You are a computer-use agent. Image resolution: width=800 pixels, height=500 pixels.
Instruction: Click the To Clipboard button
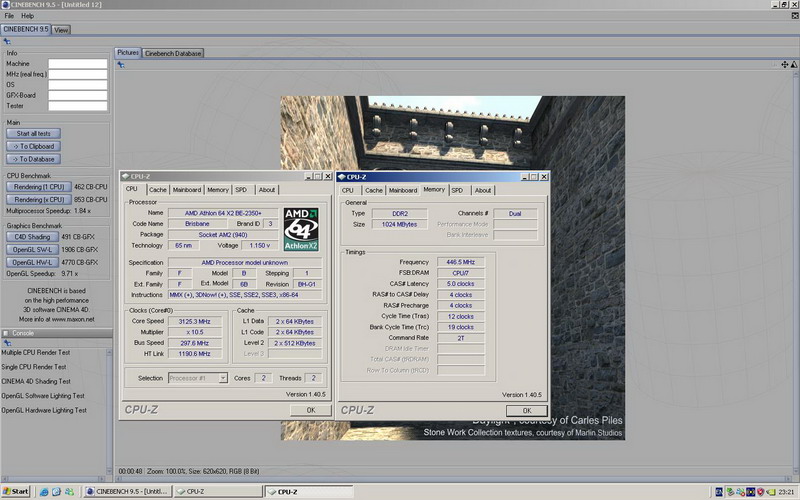pos(34,146)
